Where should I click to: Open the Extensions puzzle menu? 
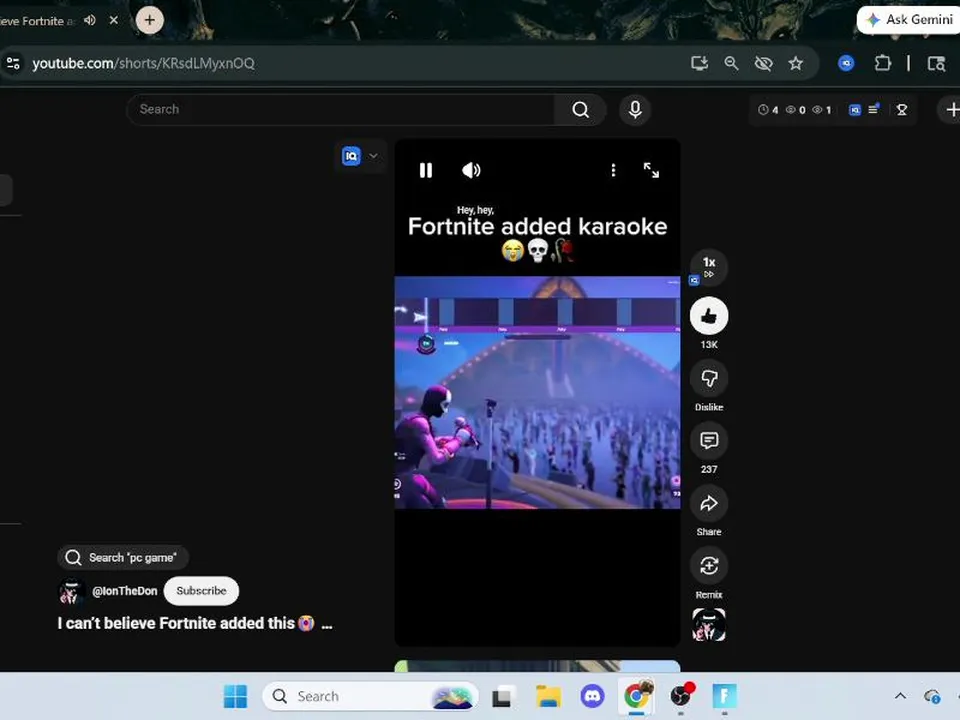click(x=883, y=63)
